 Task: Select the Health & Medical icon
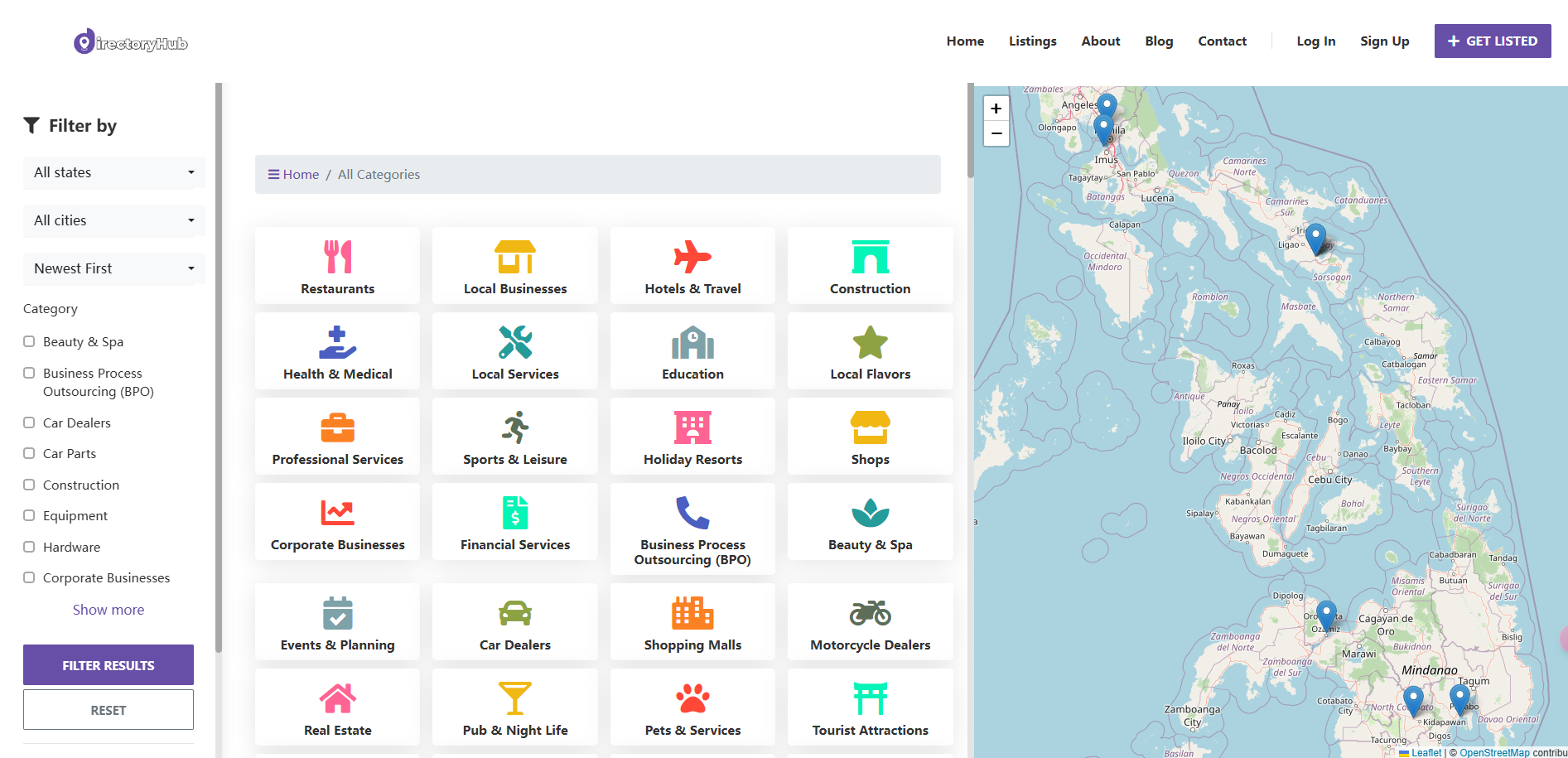(x=337, y=342)
